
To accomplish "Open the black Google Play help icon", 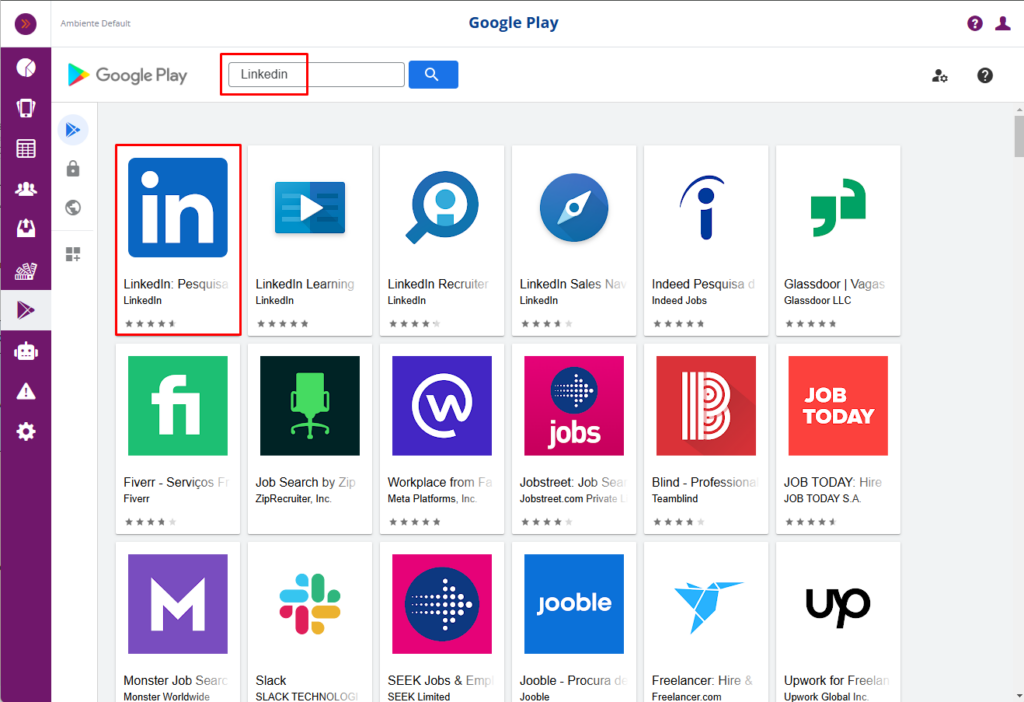I will point(984,76).
